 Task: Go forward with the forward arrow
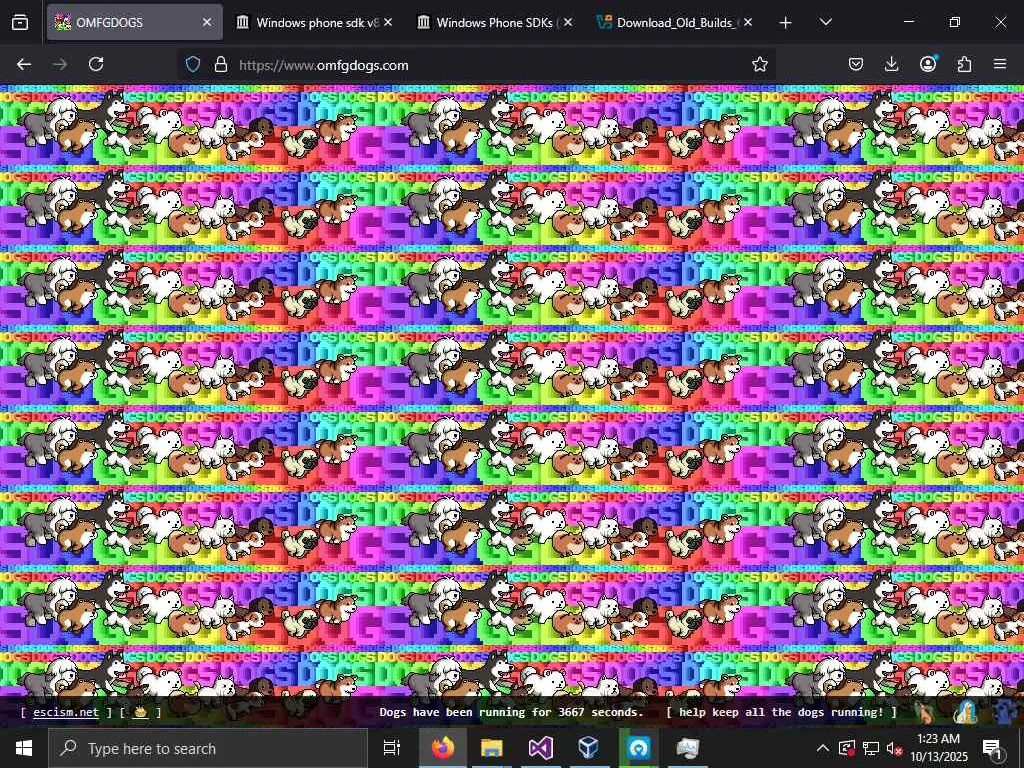tap(60, 64)
